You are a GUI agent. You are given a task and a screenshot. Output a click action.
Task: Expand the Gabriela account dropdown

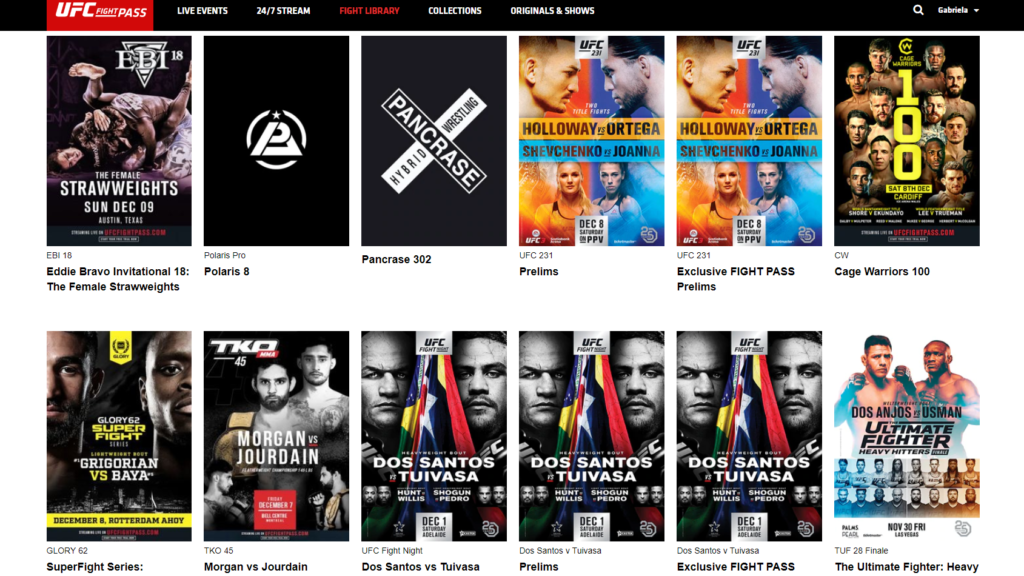958,10
